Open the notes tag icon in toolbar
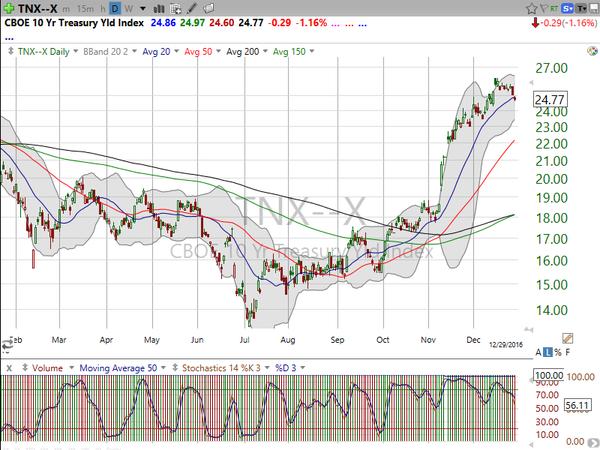This screenshot has height=450, width=600. coord(209,8)
